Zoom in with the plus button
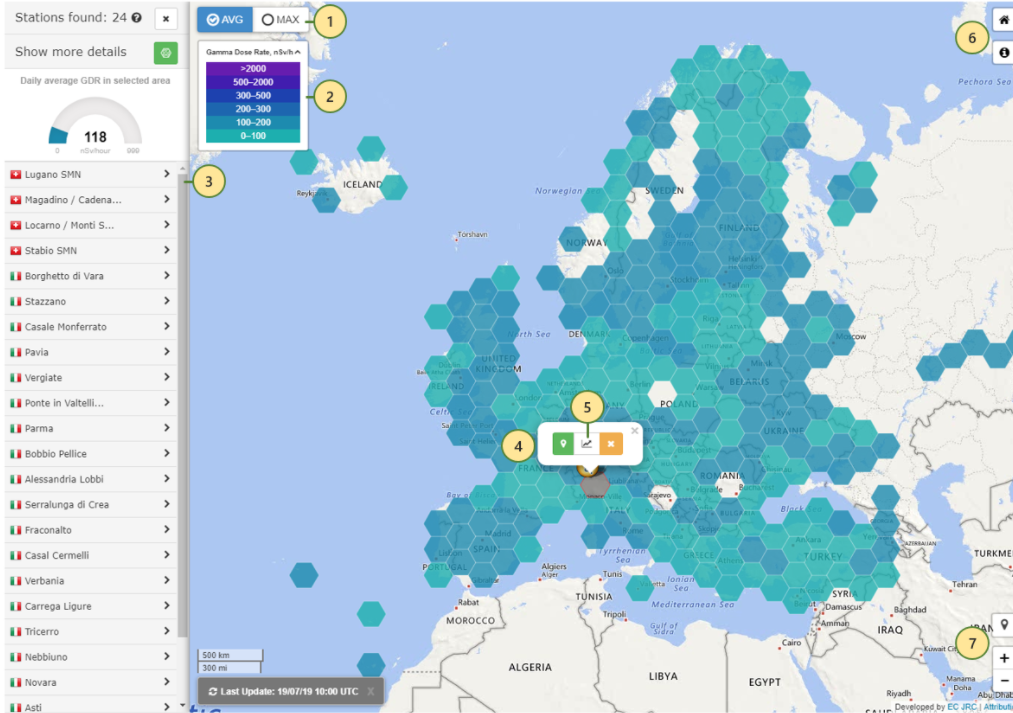The height and width of the screenshot is (713, 1013). [x=1003, y=658]
